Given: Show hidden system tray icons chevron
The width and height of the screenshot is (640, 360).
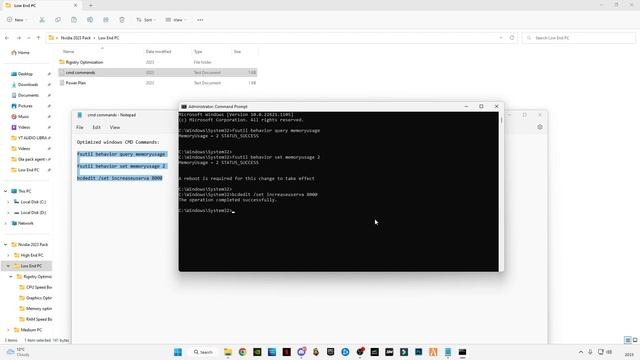Looking at the screenshot, I should (x=581, y=352).
